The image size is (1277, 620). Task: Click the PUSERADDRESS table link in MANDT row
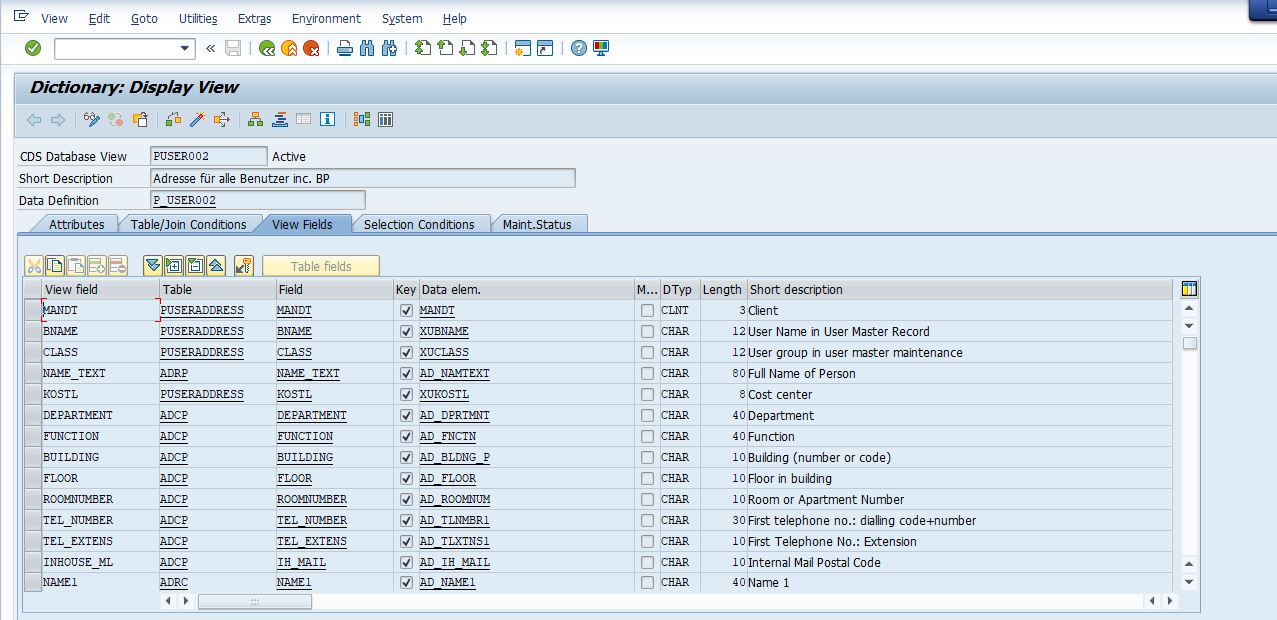click(201, 311)
